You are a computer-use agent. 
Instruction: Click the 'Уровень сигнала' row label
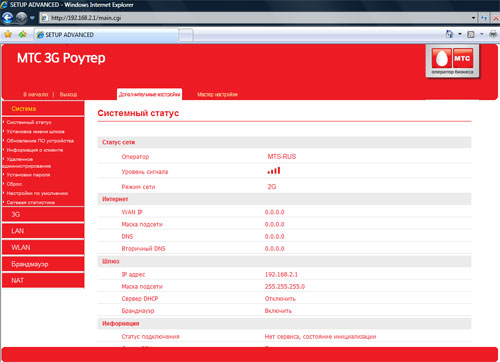(145, 172)
